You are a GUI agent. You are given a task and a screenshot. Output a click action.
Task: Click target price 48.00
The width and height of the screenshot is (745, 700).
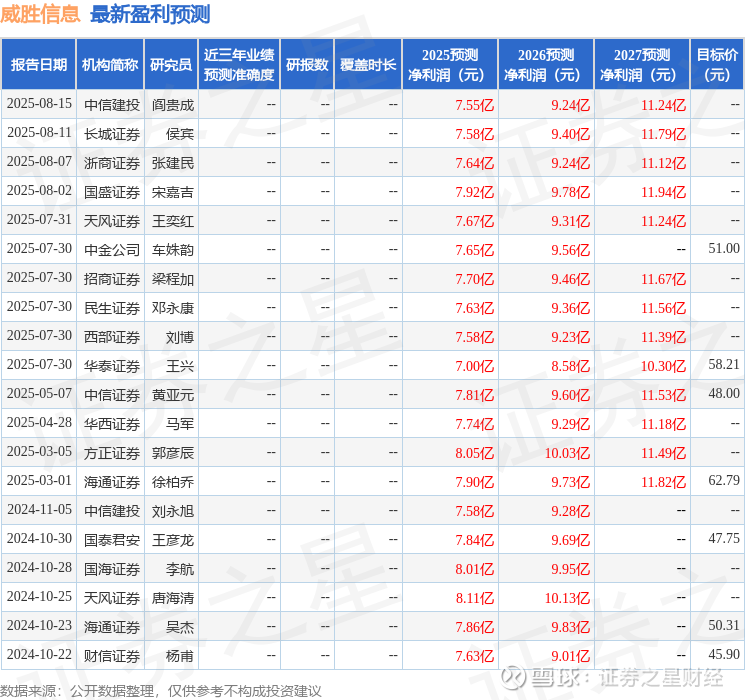(724, 393)
